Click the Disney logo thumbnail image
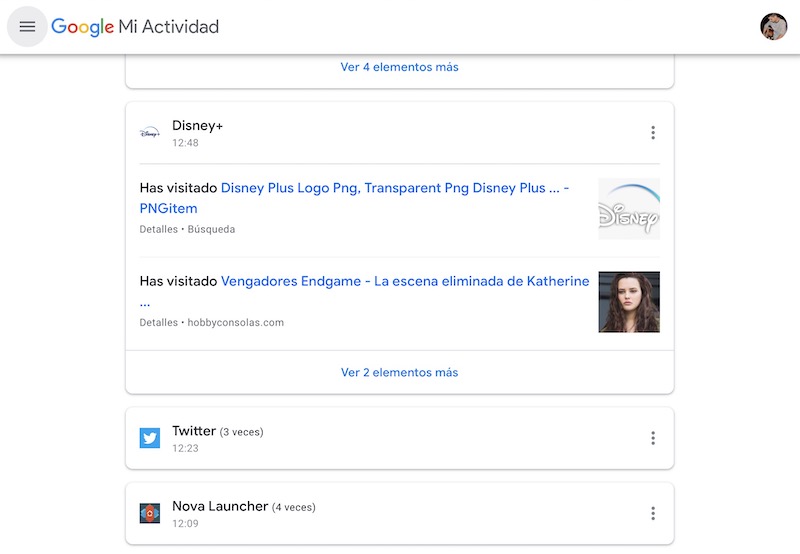Viewport: 800px width, 554px height. point(629,208)
